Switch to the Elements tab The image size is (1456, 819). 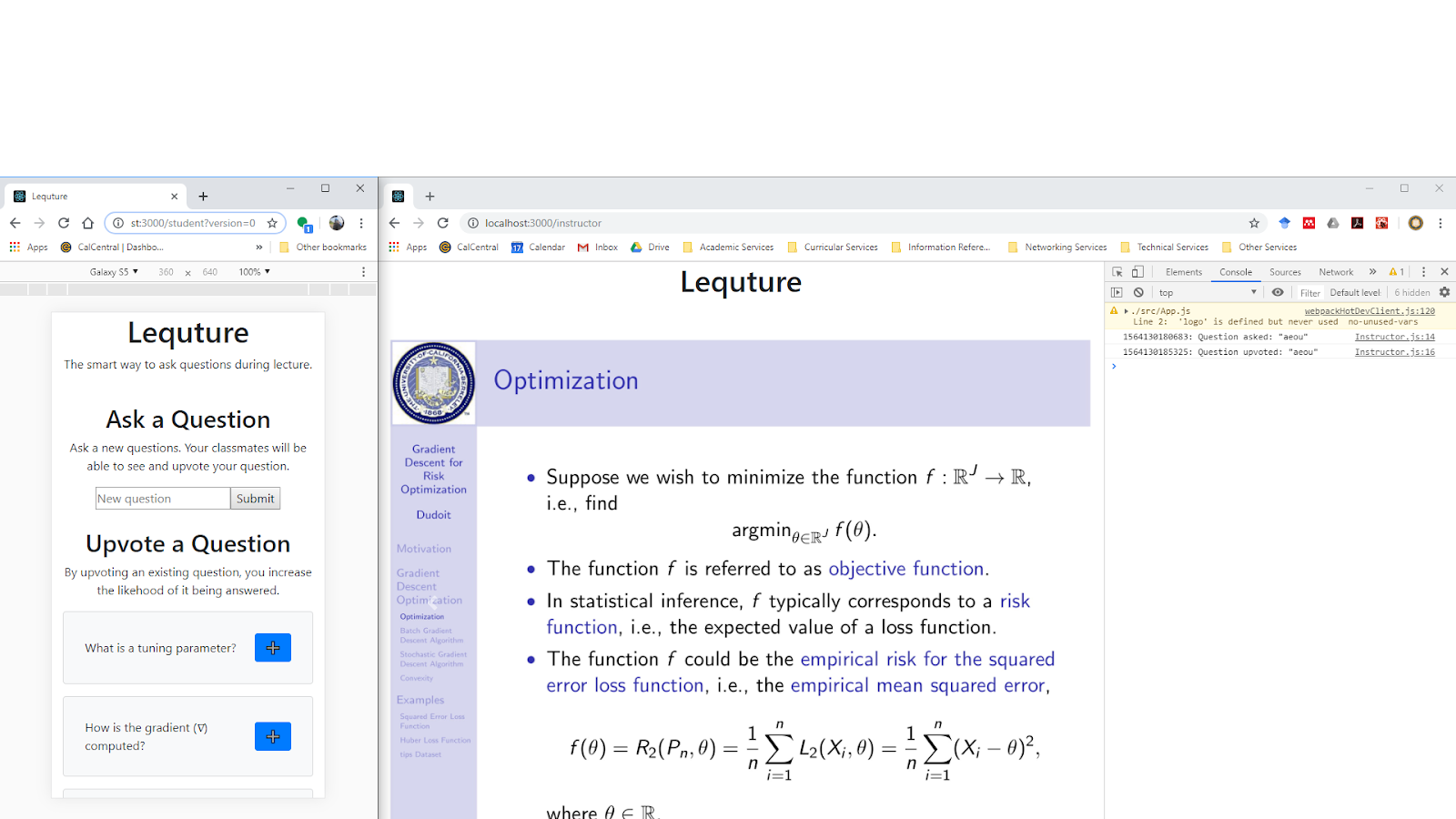coord(1183,272)
